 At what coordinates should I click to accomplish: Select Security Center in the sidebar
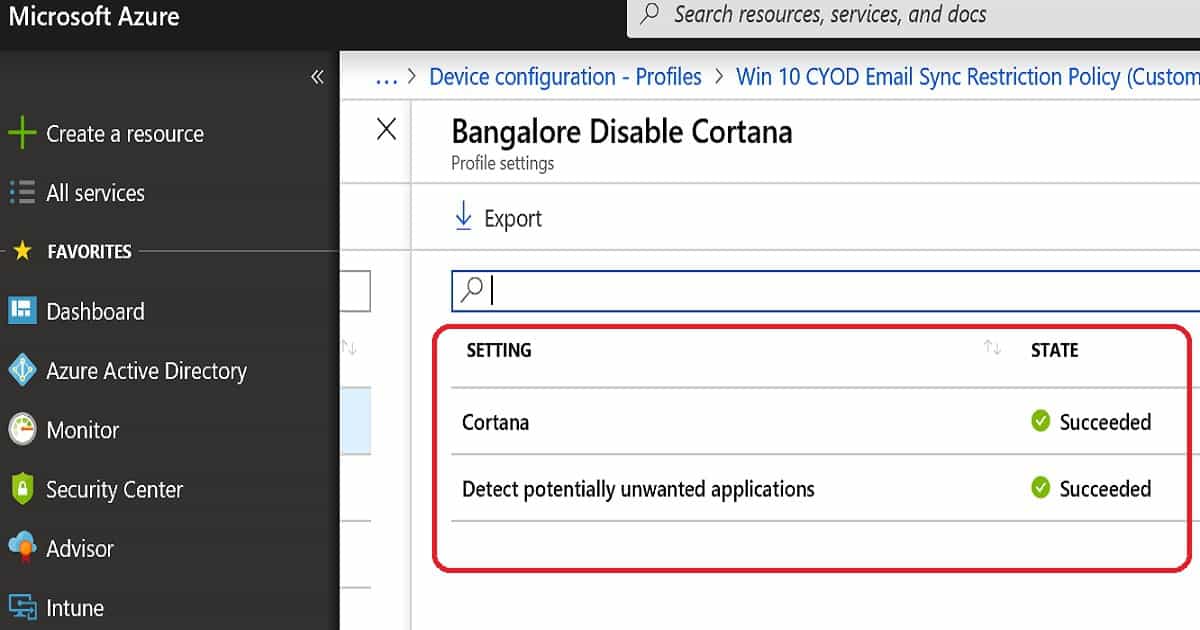(x=114, y=490)
